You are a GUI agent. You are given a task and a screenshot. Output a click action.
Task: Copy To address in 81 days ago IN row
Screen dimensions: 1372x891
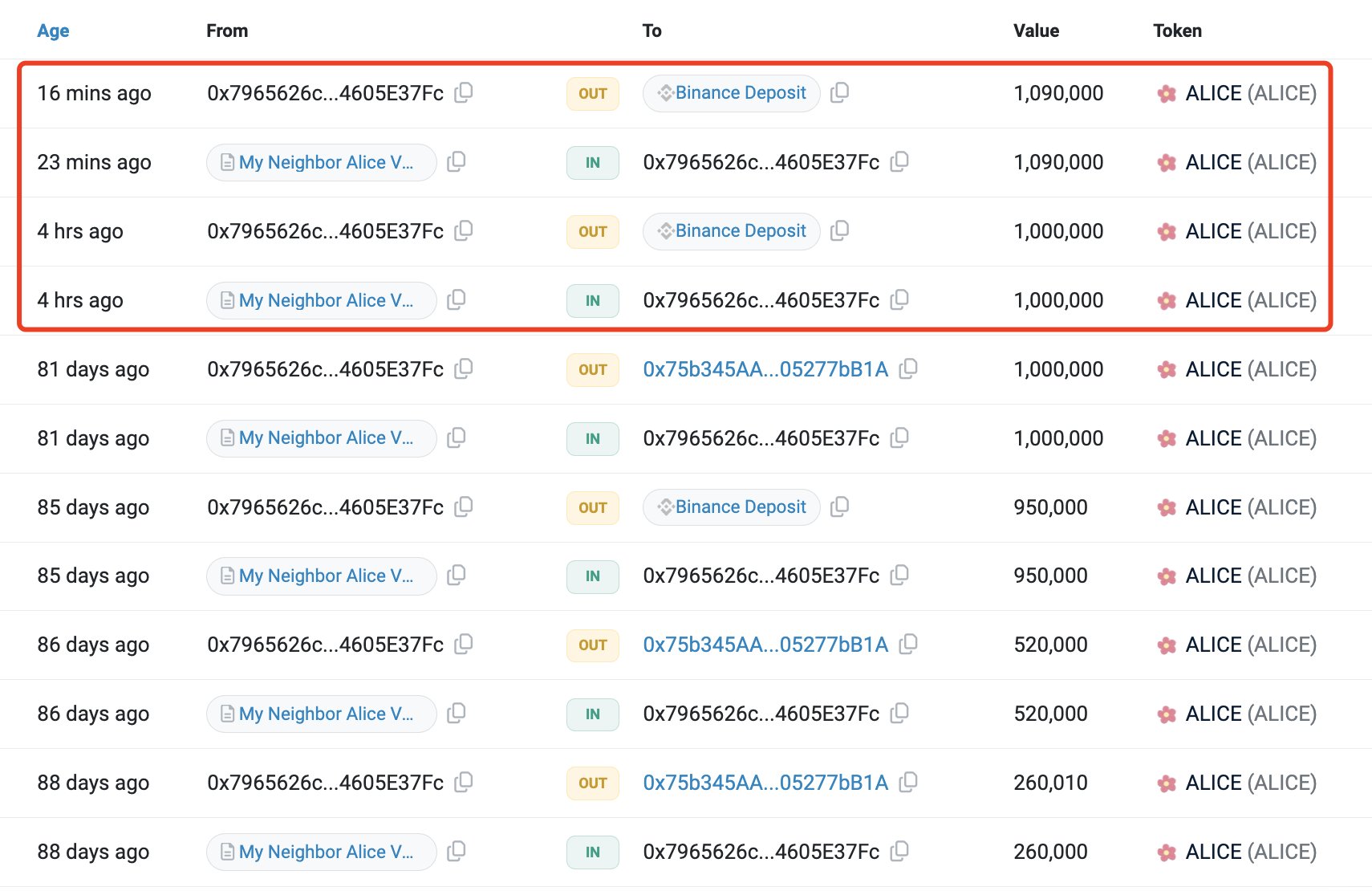point(900,438)
